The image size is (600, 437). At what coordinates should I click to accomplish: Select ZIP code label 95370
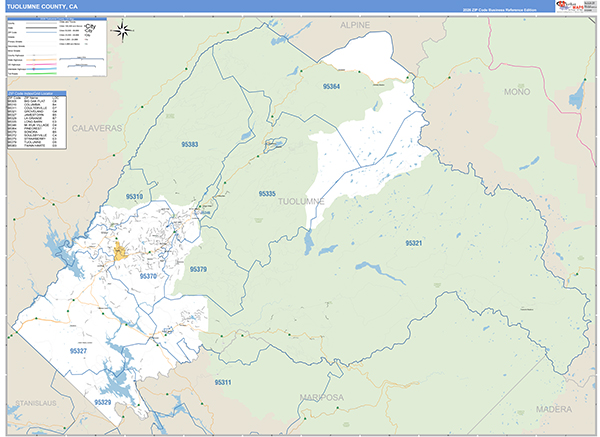point(148,276)
